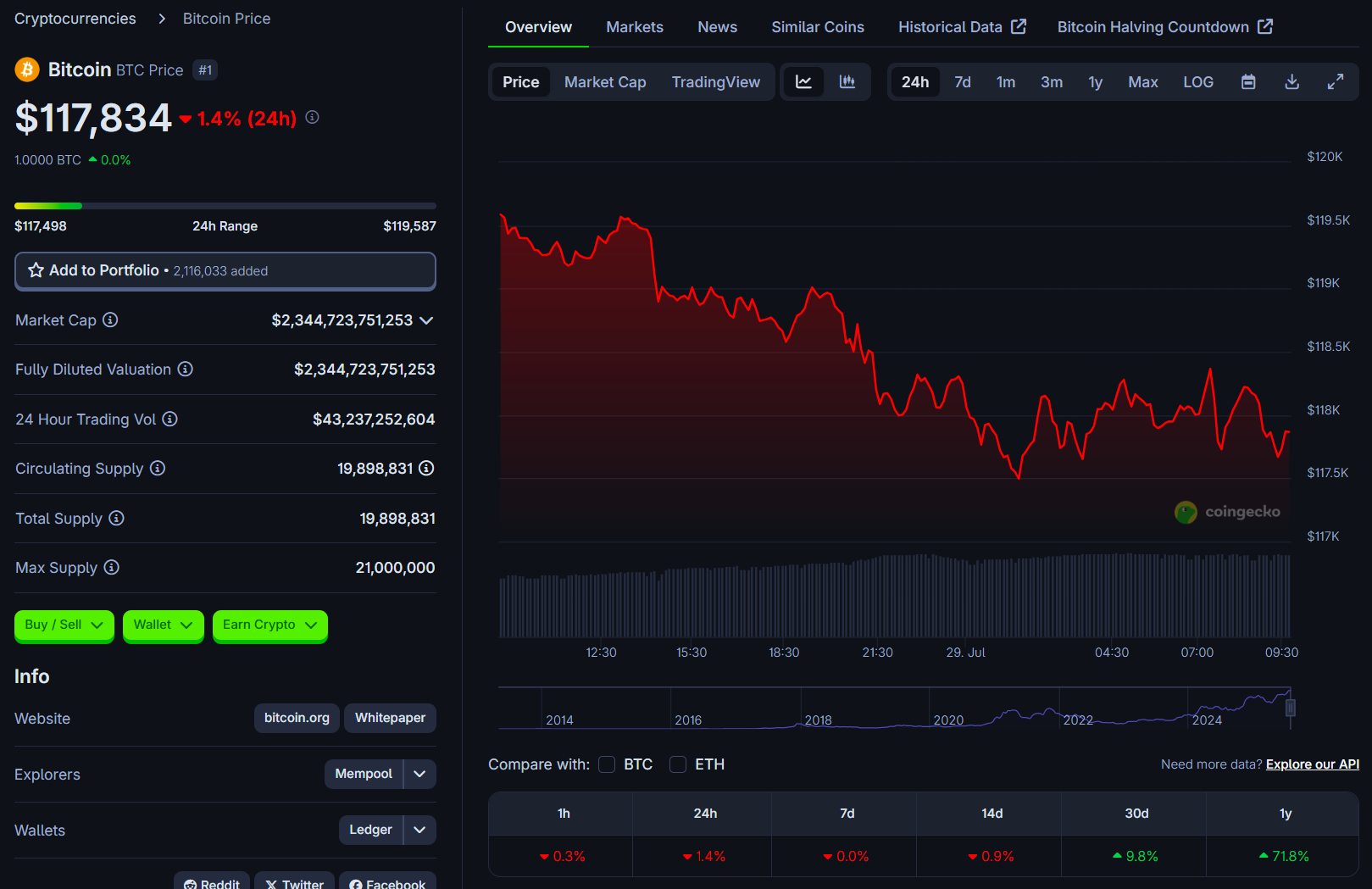Show Circulating Supply label info icon
Image resolution: width=1372 pixels, height=889 pixels.
point(158,468)
